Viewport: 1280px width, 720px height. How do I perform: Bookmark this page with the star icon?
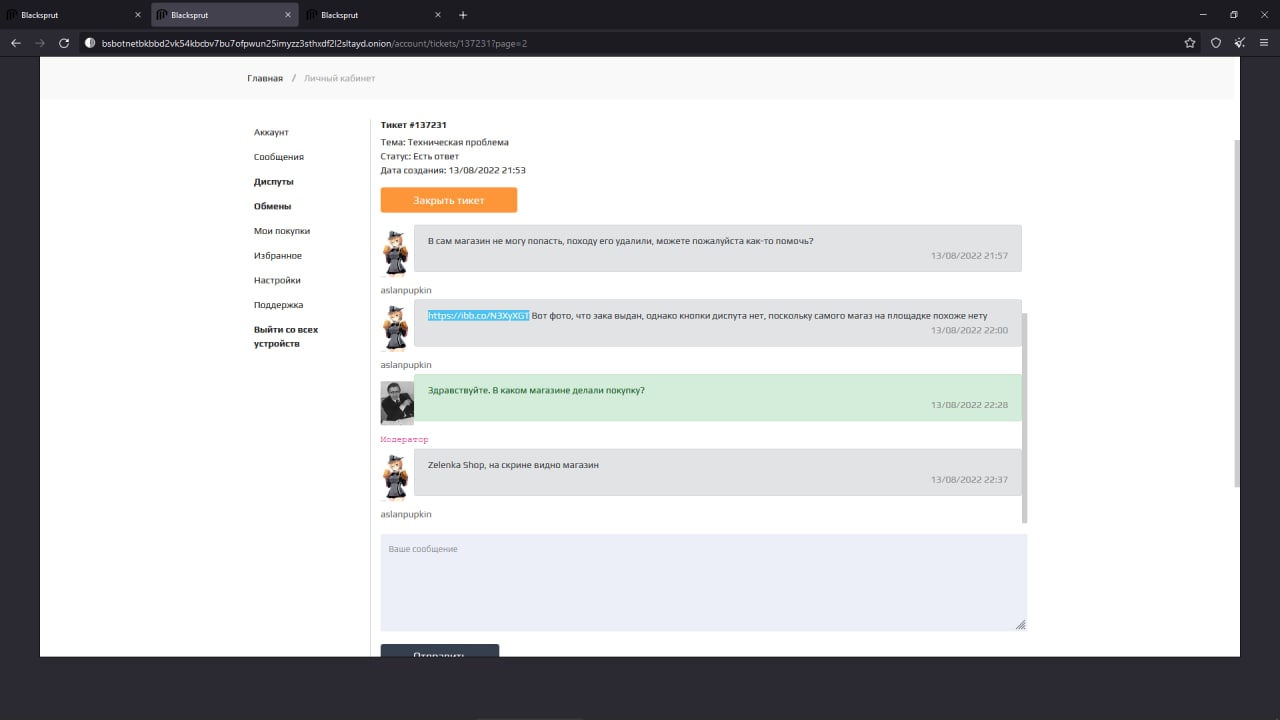pos(1190,43)
